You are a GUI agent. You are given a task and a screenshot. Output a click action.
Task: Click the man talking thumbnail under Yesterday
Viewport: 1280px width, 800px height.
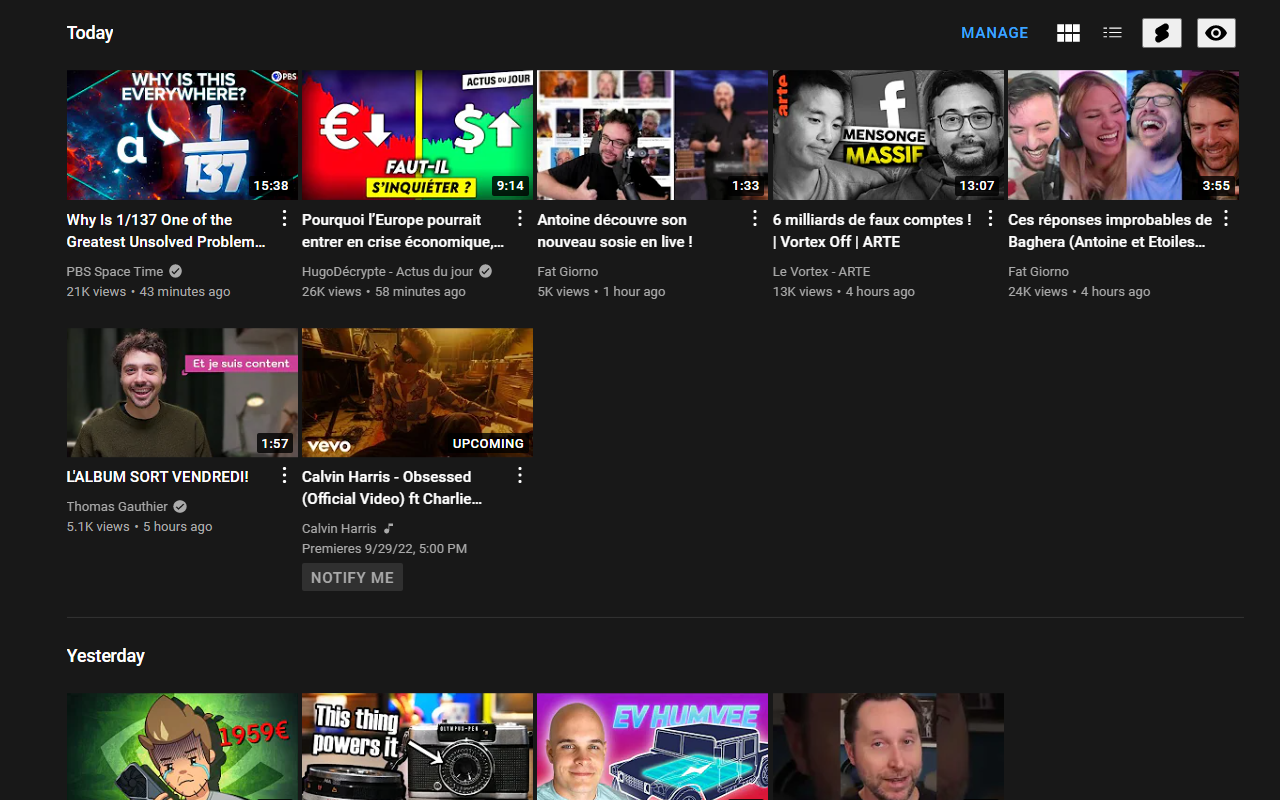[888, 747]
